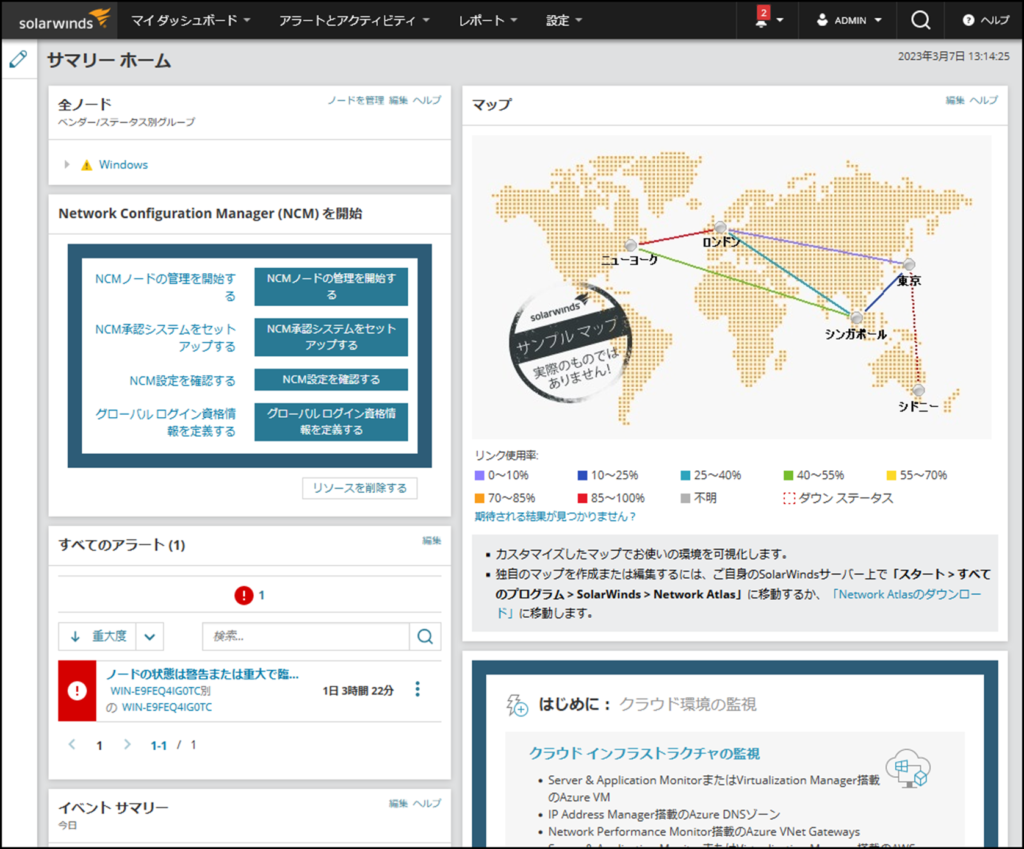Click ヘルプ in the top bar
This screenshot has width=1024, height=849.
pos(995,20)
